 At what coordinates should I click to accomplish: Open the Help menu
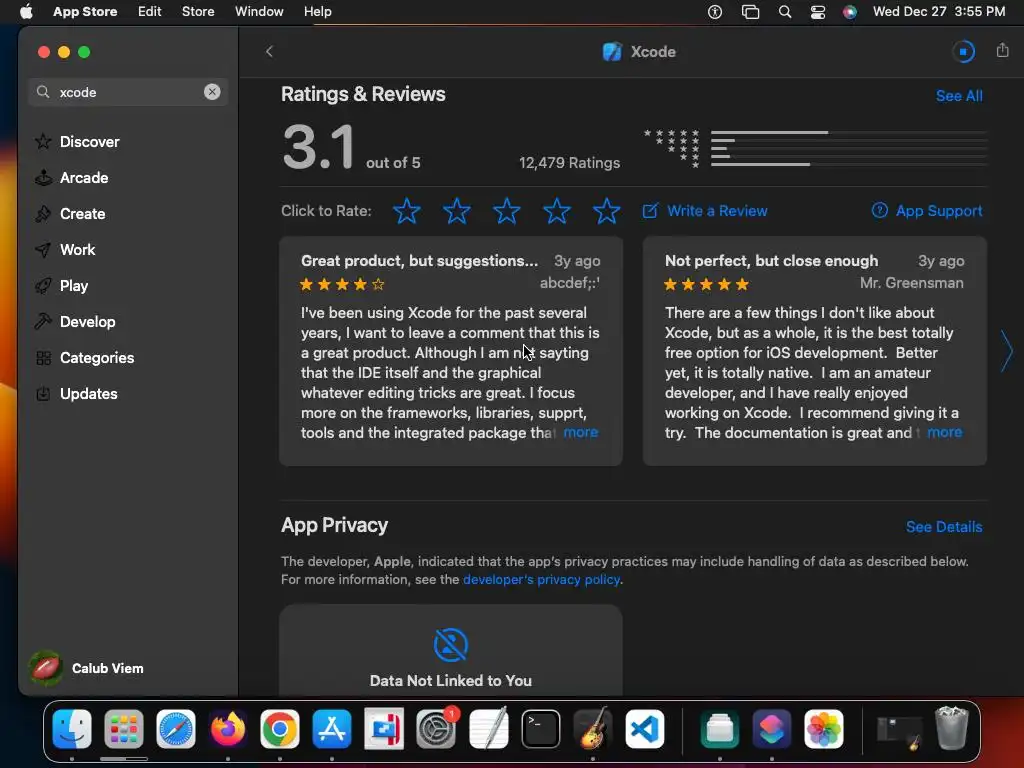pyautogui.click(x=317, y=12)
